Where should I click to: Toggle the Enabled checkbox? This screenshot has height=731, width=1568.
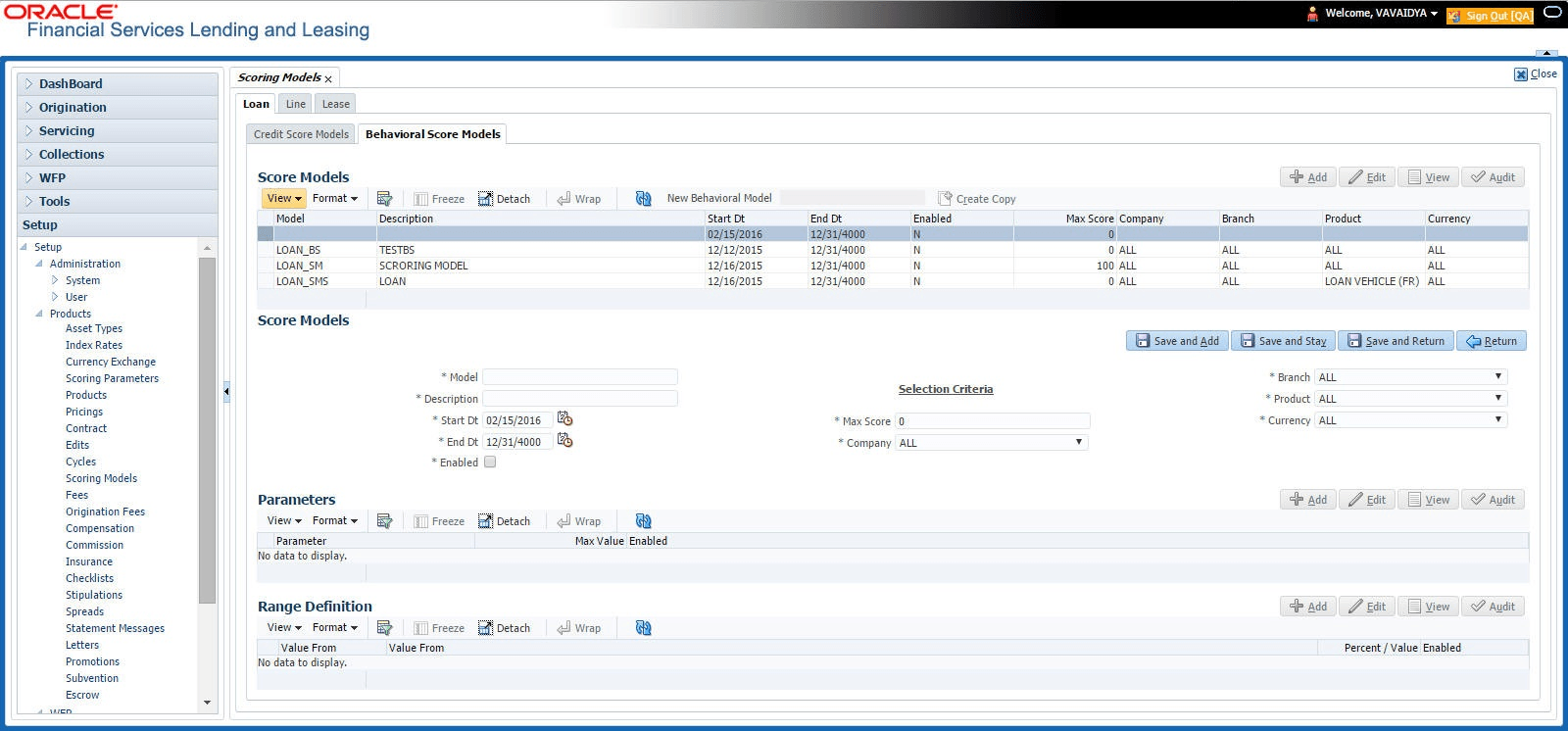(490, 463)
